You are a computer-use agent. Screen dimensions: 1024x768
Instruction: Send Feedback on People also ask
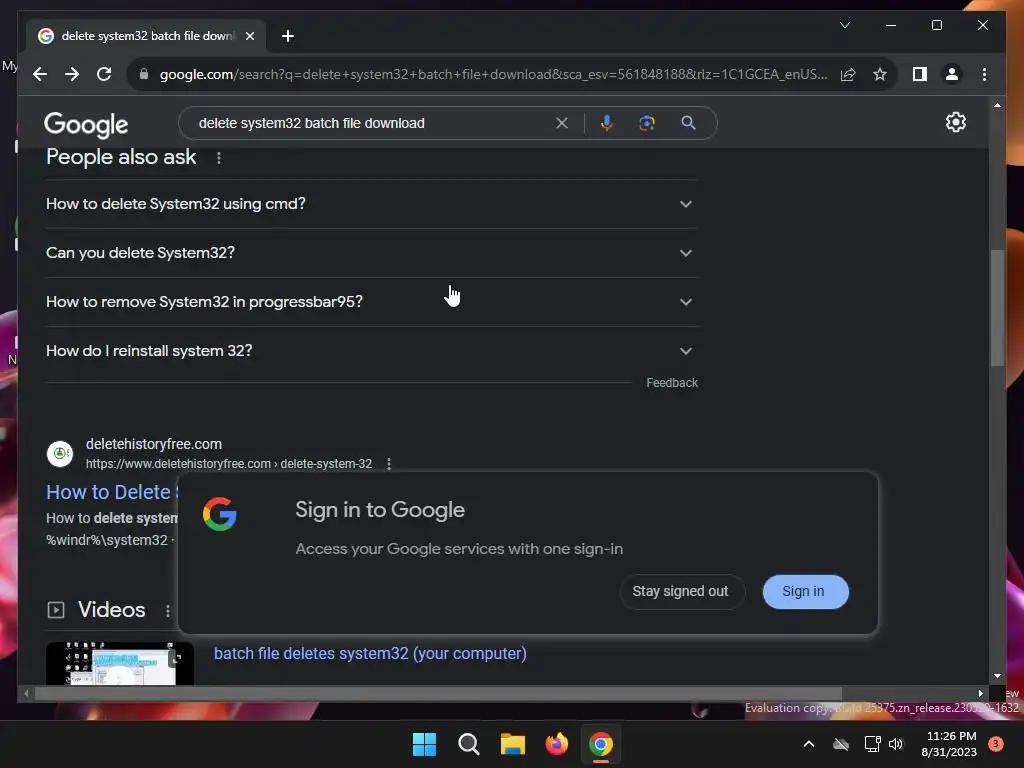672,383
